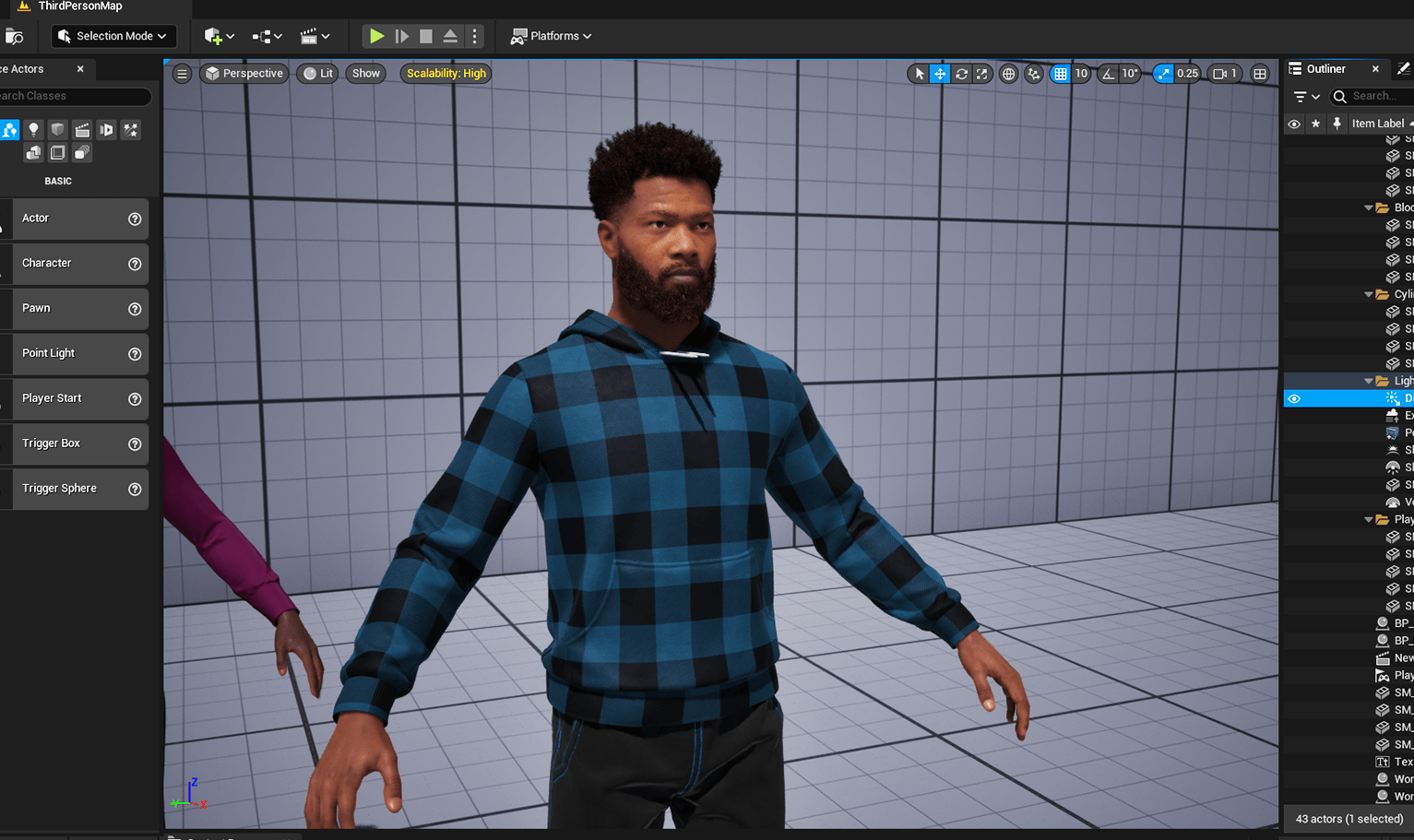Viewport: 1414px width, 840px height.
Task: Click the Save Current Level icon
Action: coord(15,35)
